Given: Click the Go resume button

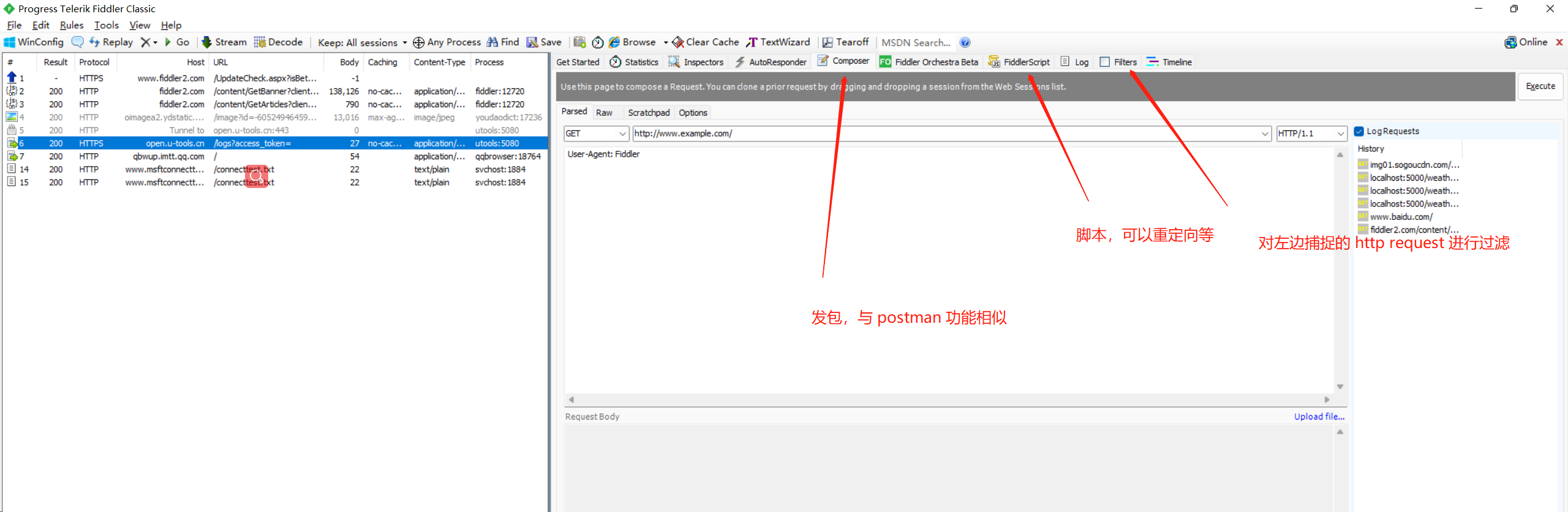Looking at the screenshot, I should tap(177, 42).
